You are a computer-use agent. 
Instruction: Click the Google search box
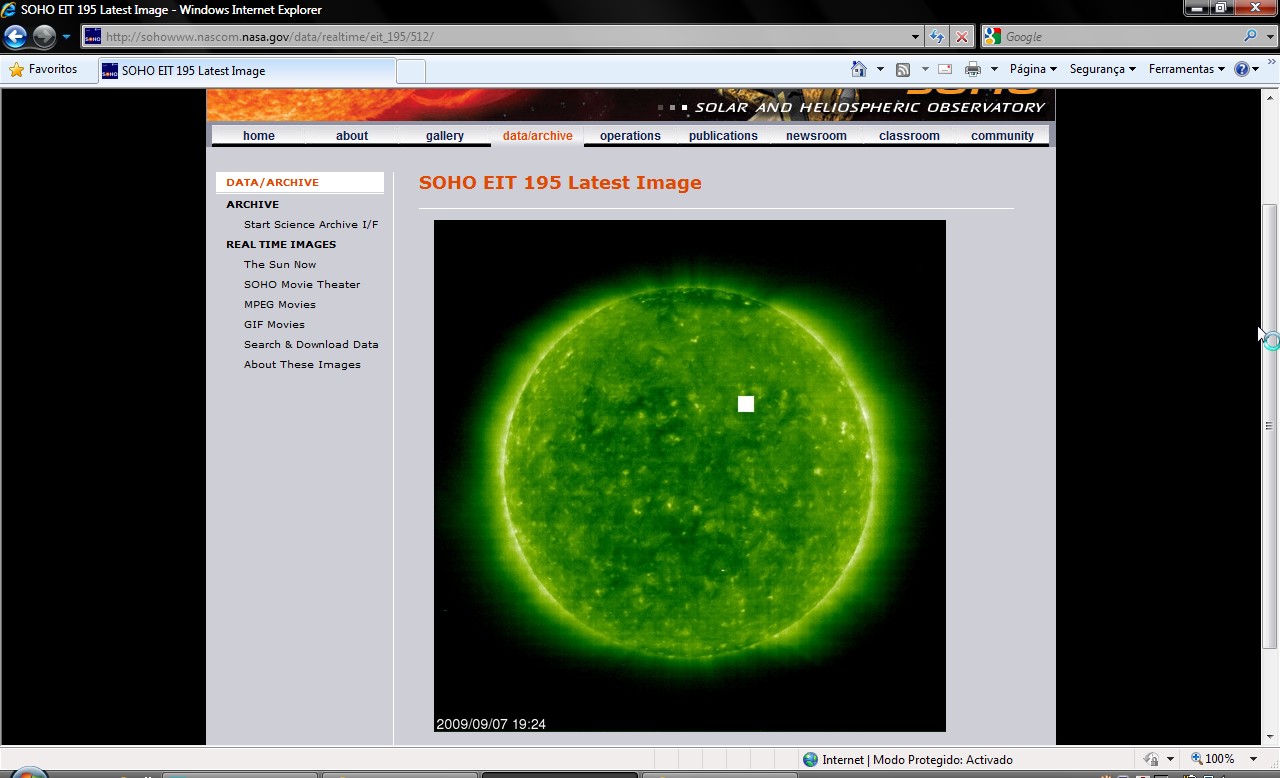pyautogui.click(x=1120, y=37)
